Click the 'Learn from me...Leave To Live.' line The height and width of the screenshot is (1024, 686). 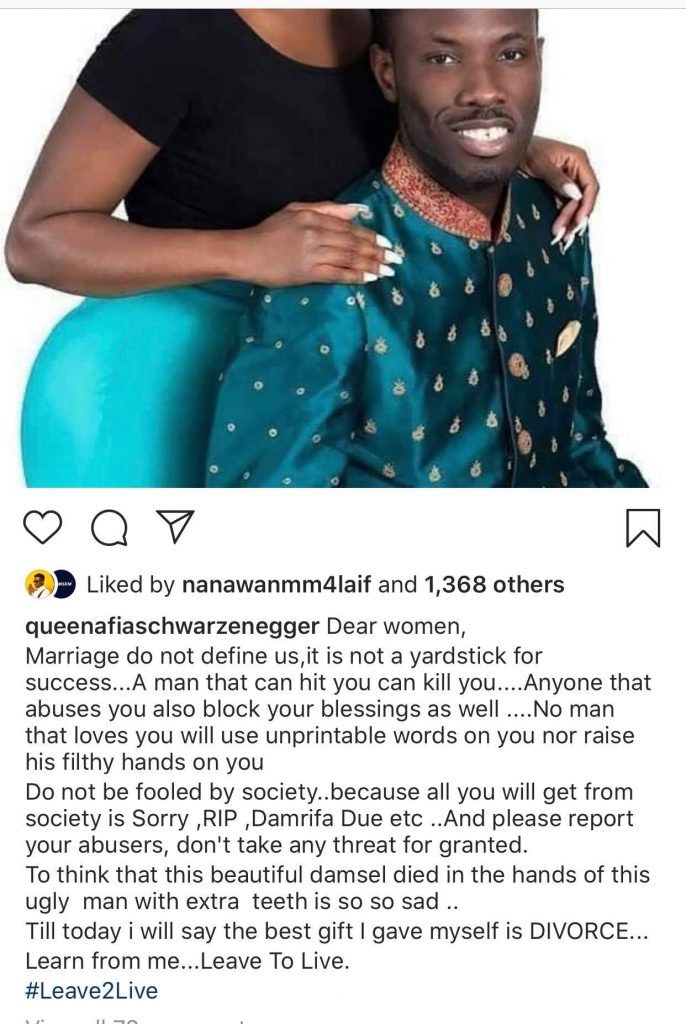pos(188,961)
